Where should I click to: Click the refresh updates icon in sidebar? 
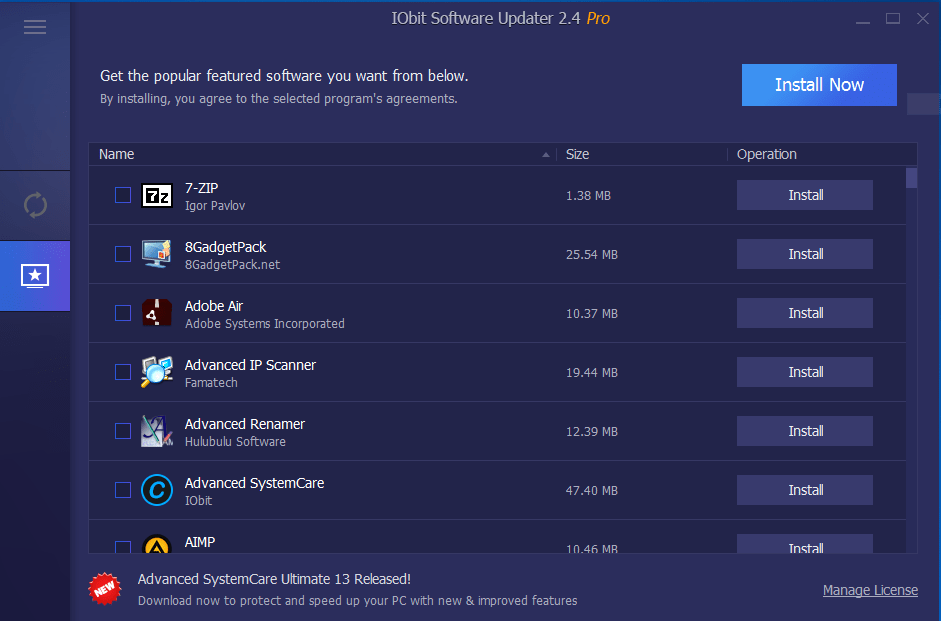pos(35,205)
